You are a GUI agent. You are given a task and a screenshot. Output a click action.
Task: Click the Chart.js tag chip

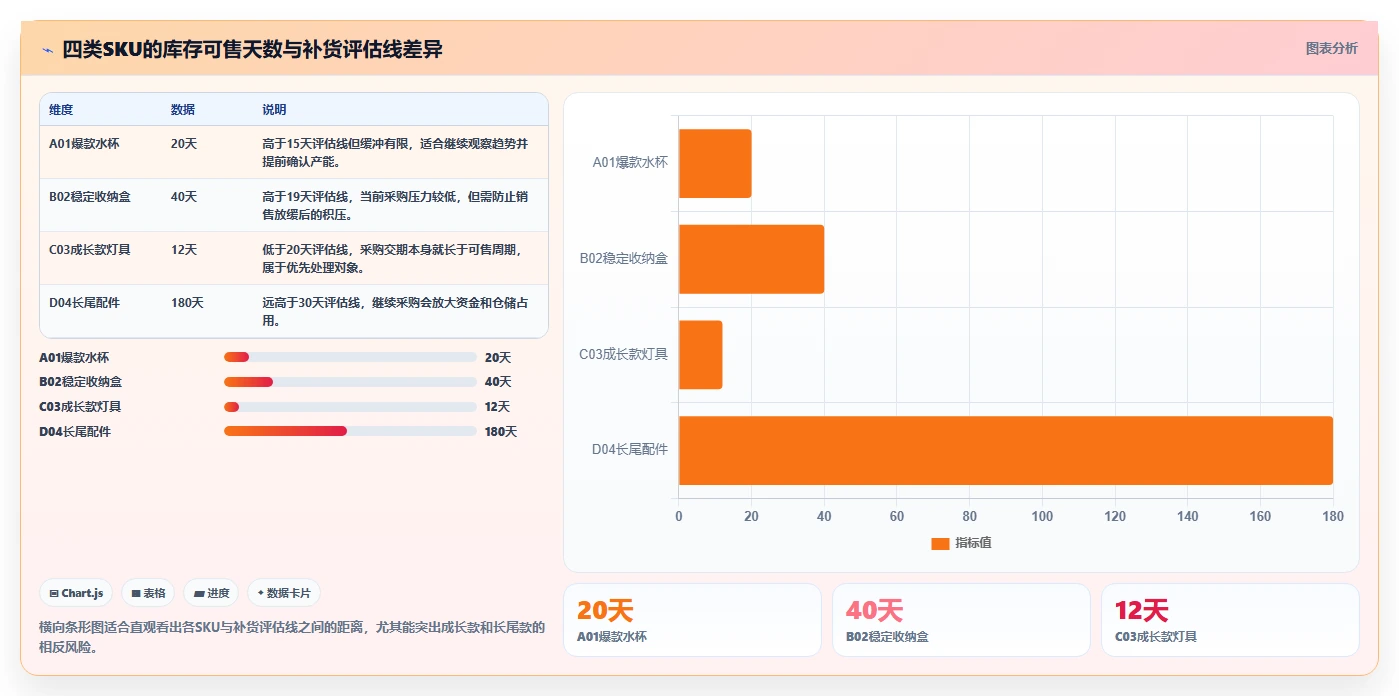(77, 593)
